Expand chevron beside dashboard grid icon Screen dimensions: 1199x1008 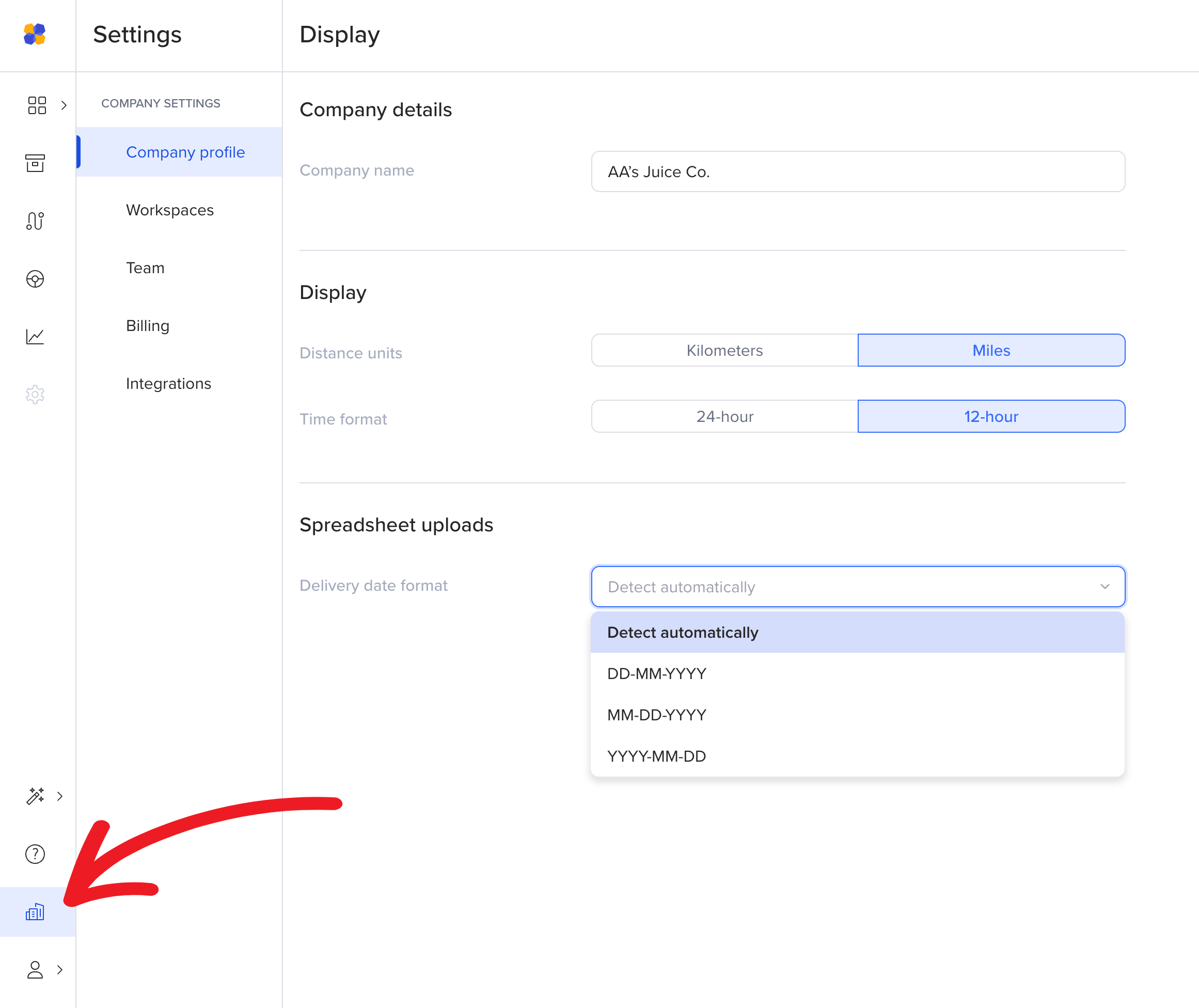[64, 105]
